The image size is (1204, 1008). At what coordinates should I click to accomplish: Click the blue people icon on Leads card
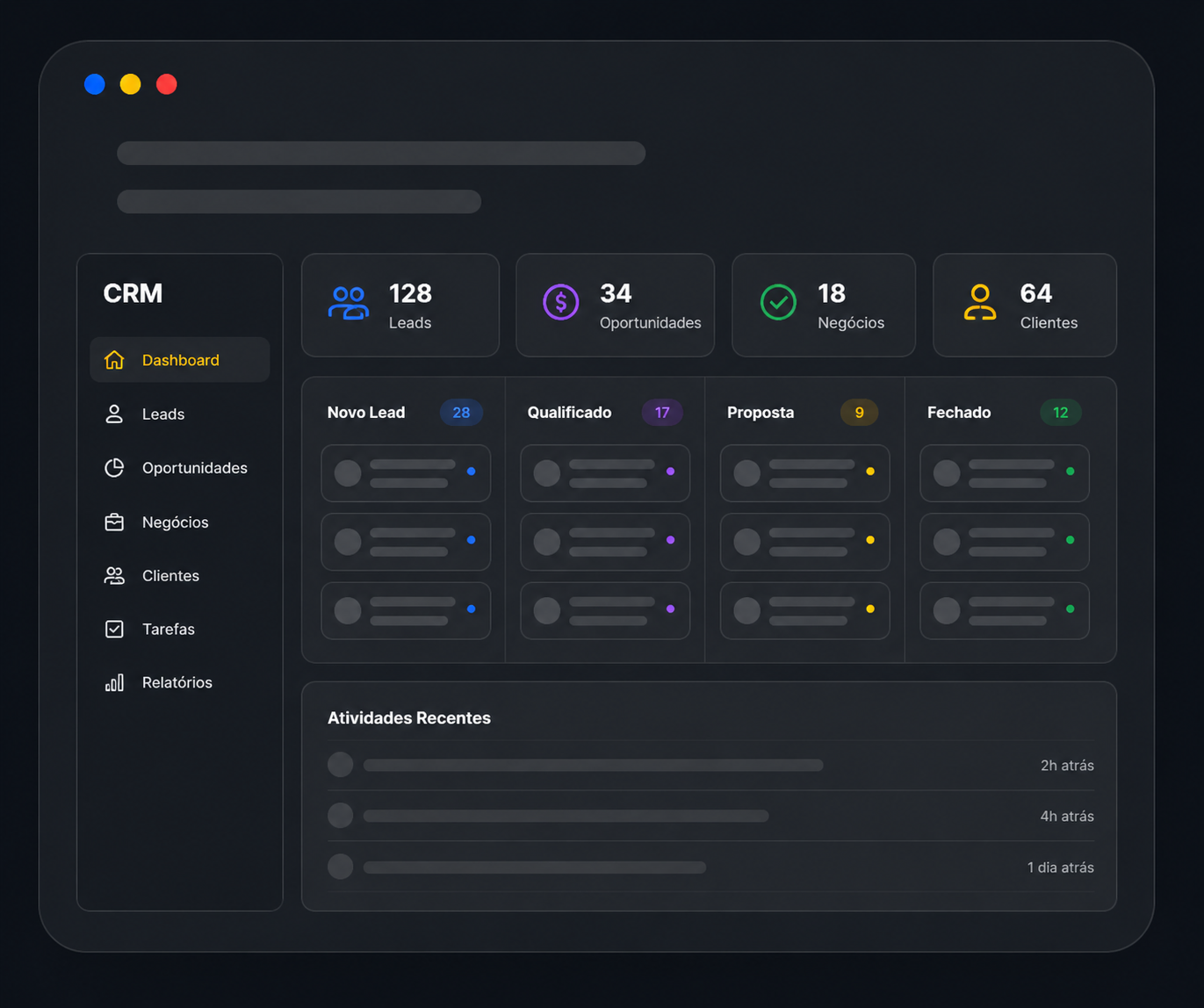(x=349, y=303)
